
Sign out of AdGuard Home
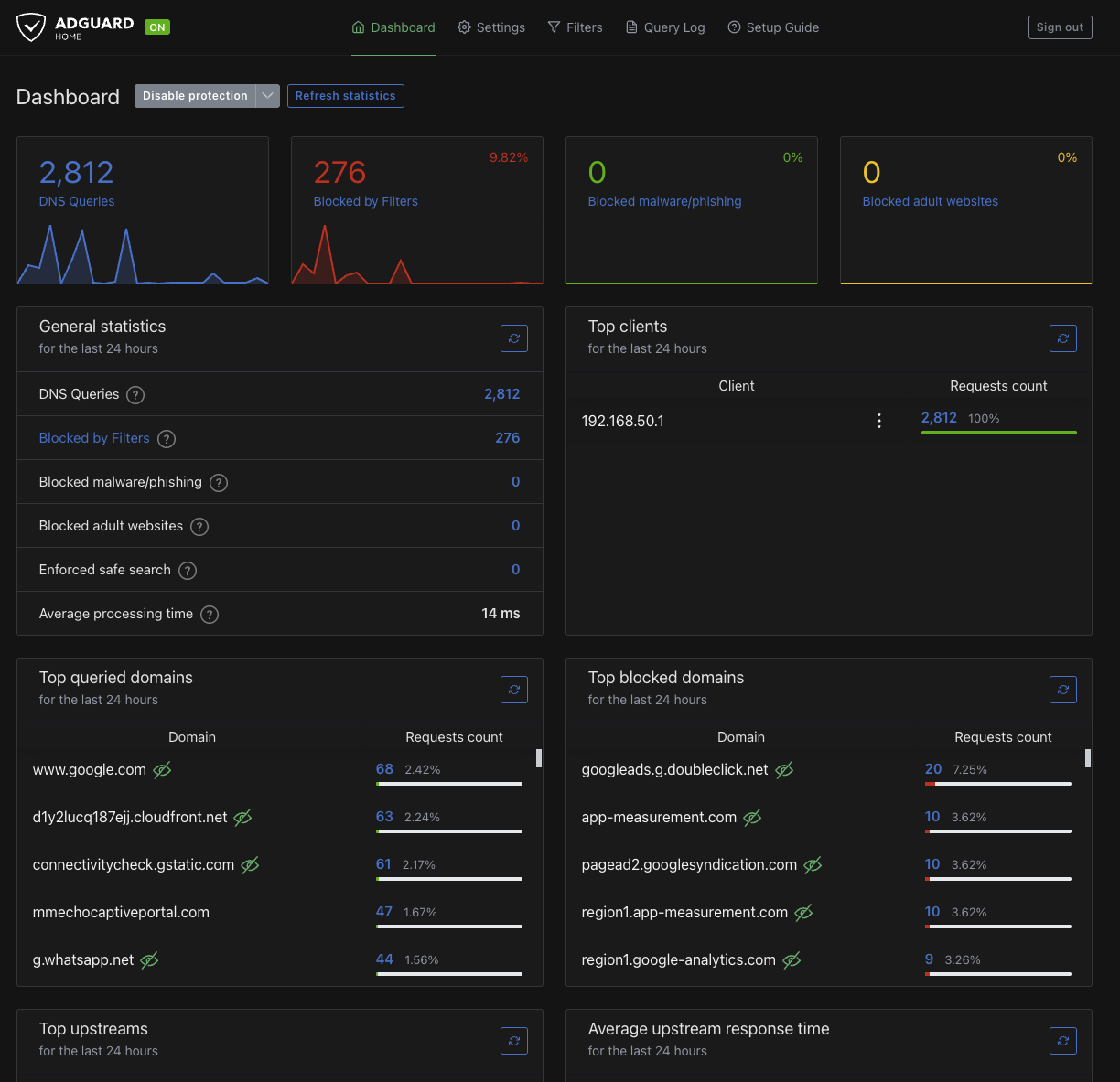(1061, 27)
